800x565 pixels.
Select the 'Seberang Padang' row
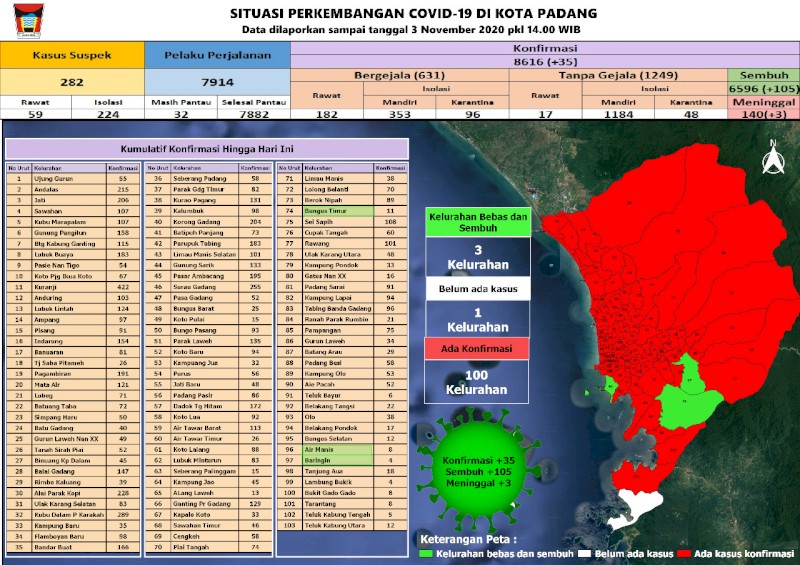209,179
